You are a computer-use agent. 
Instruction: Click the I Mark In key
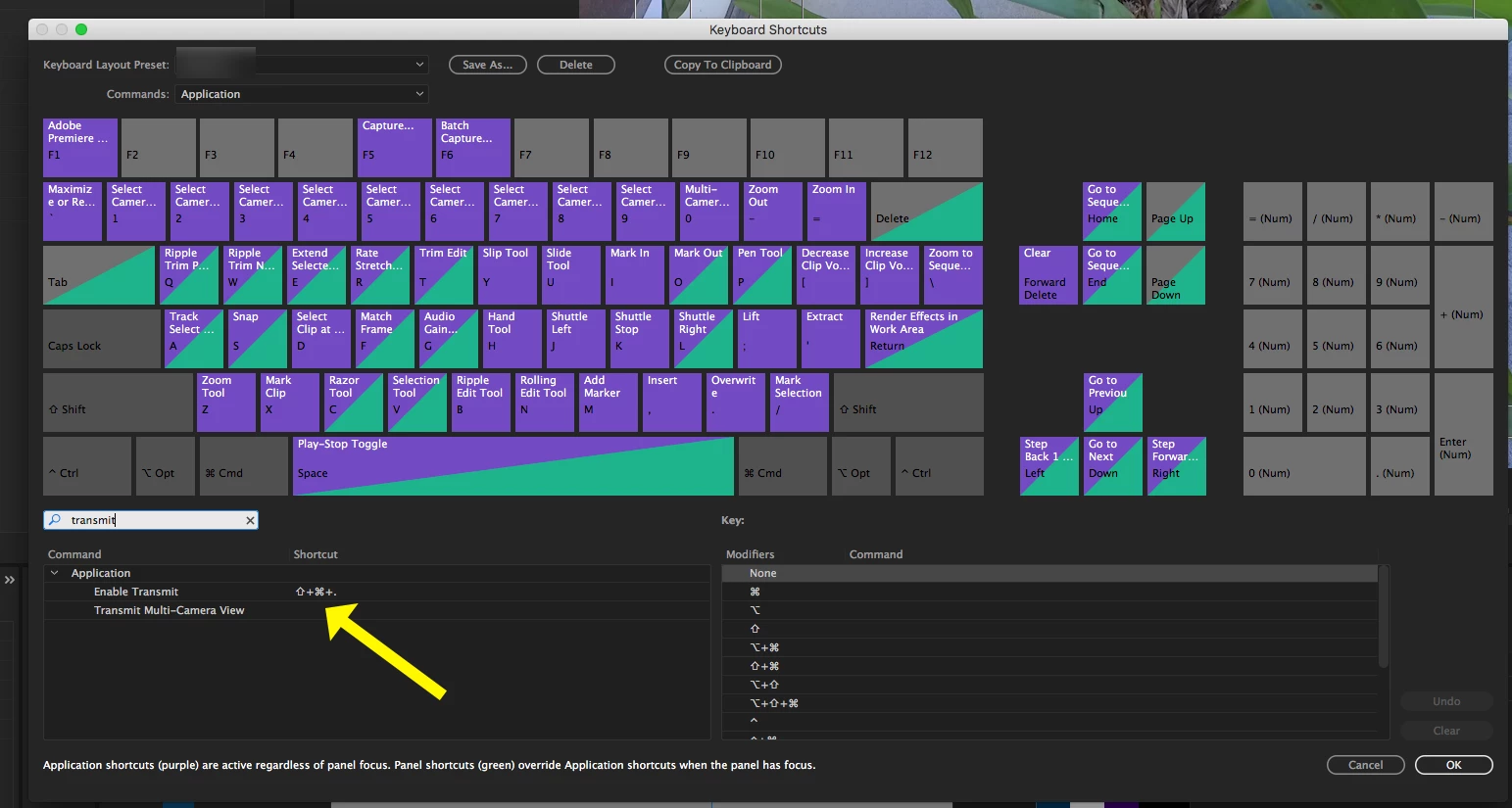pos(635,274)
